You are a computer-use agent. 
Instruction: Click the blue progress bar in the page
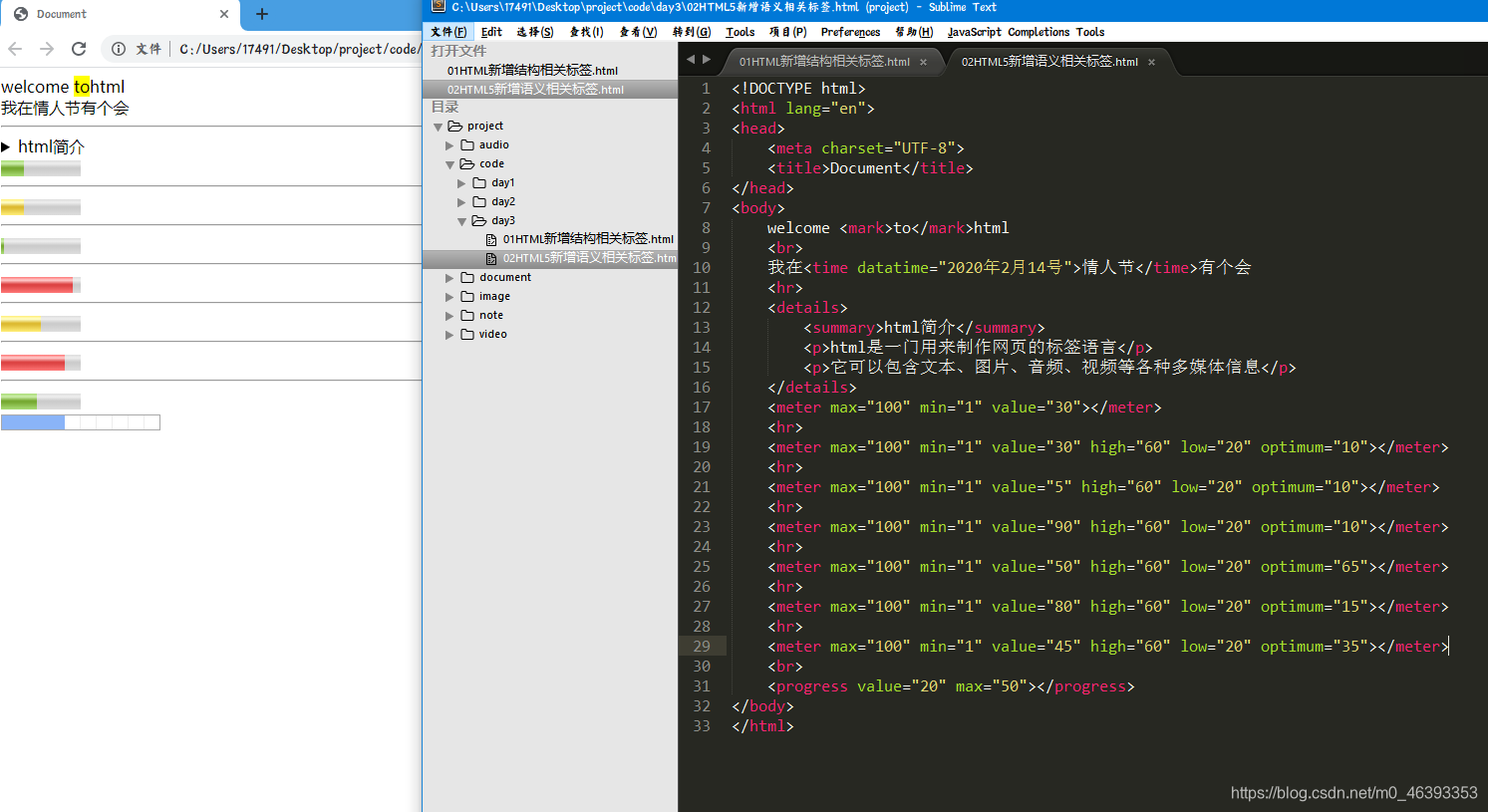[81, 422]
